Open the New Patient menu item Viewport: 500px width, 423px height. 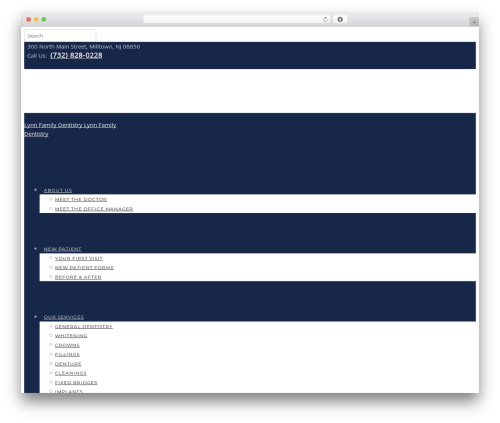(62, 249)
